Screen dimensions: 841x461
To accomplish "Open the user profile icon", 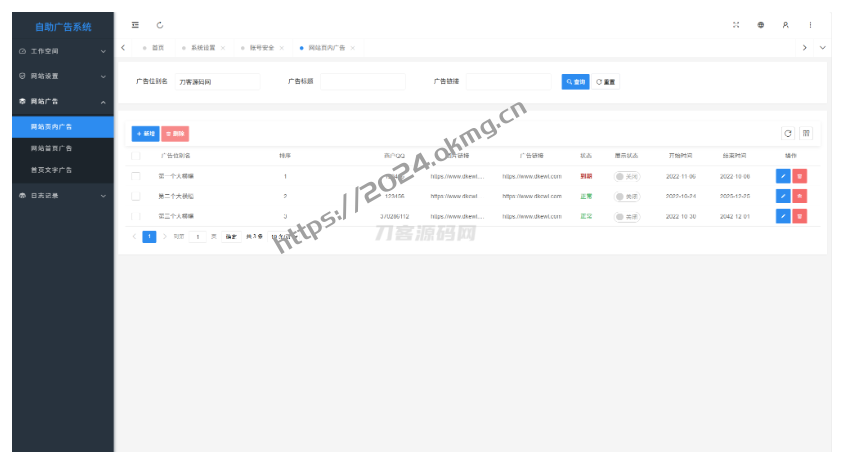I will click(x=786, y=25).
